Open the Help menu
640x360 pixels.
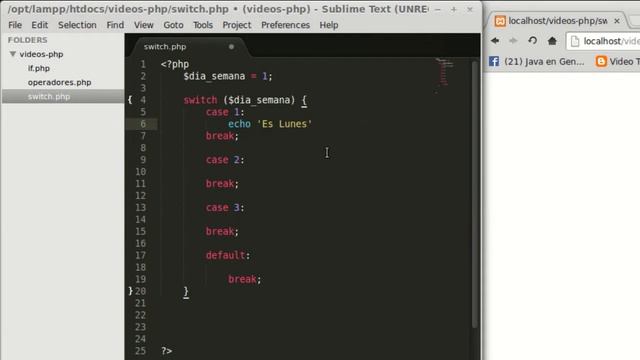329,25
